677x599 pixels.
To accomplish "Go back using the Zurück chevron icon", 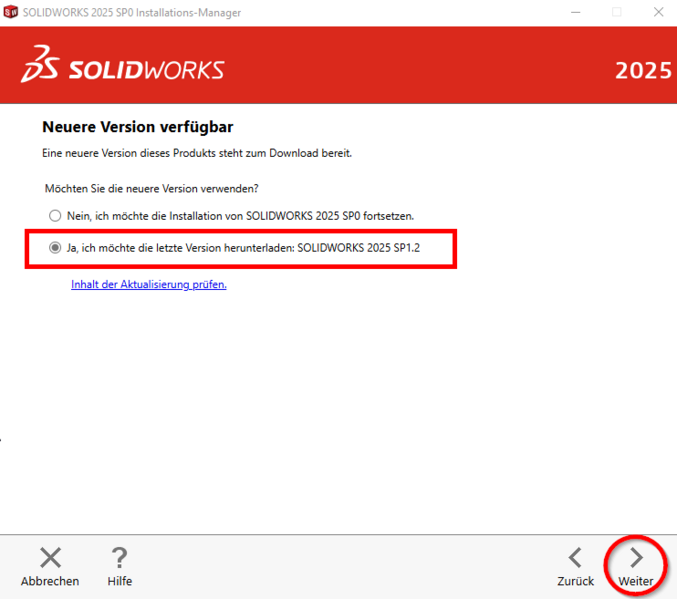I will (x=575, y=557).
